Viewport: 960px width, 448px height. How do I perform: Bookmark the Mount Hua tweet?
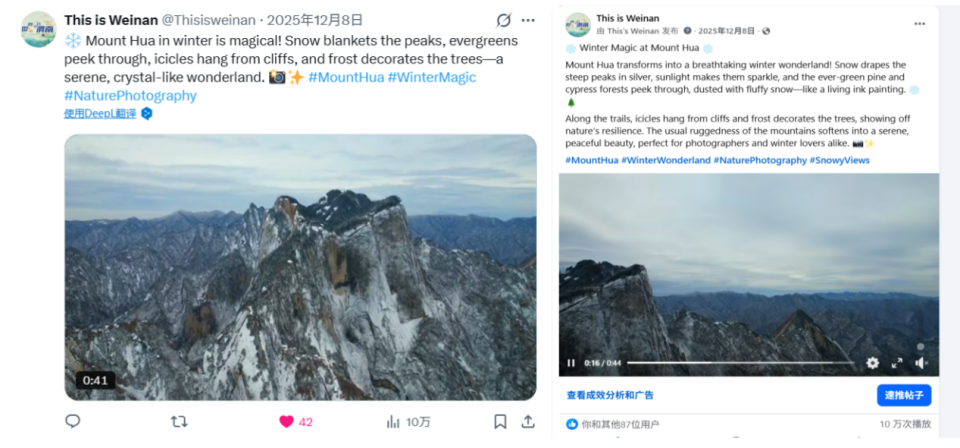[x=500, y=422]
